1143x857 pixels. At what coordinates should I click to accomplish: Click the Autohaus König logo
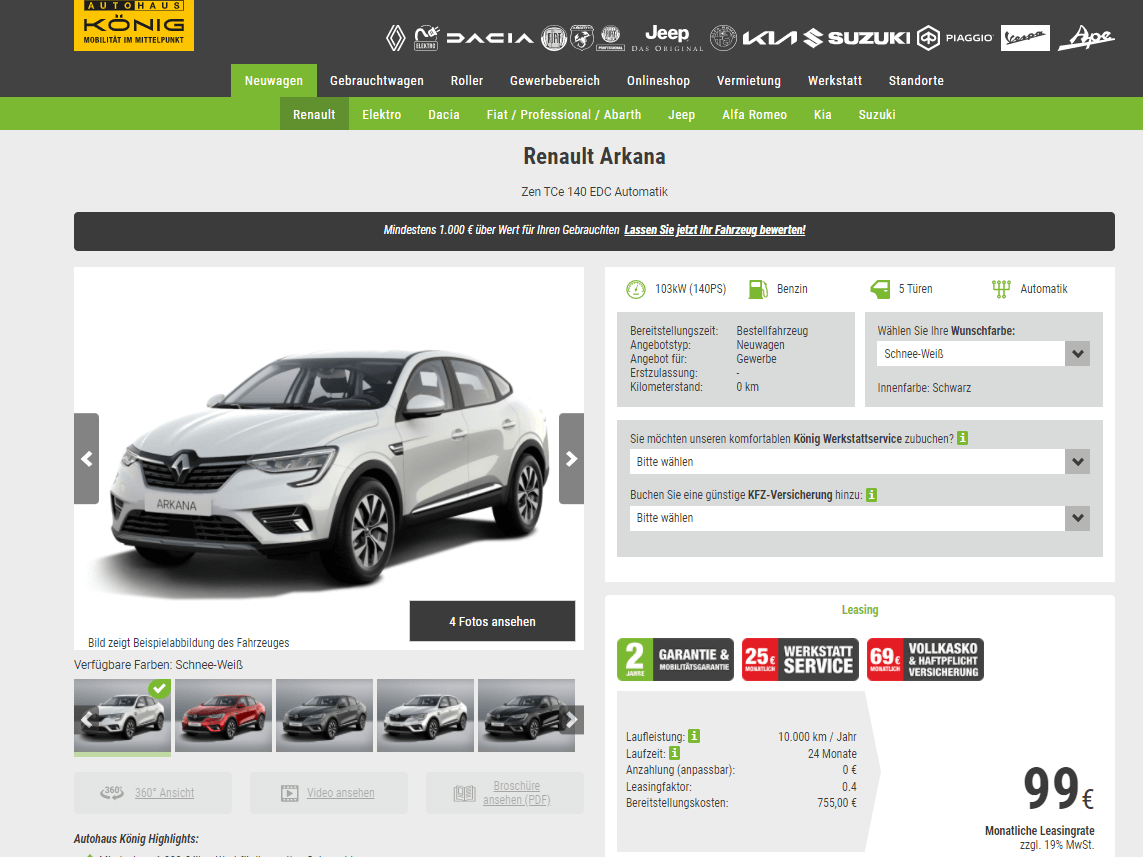pos(134,25)
